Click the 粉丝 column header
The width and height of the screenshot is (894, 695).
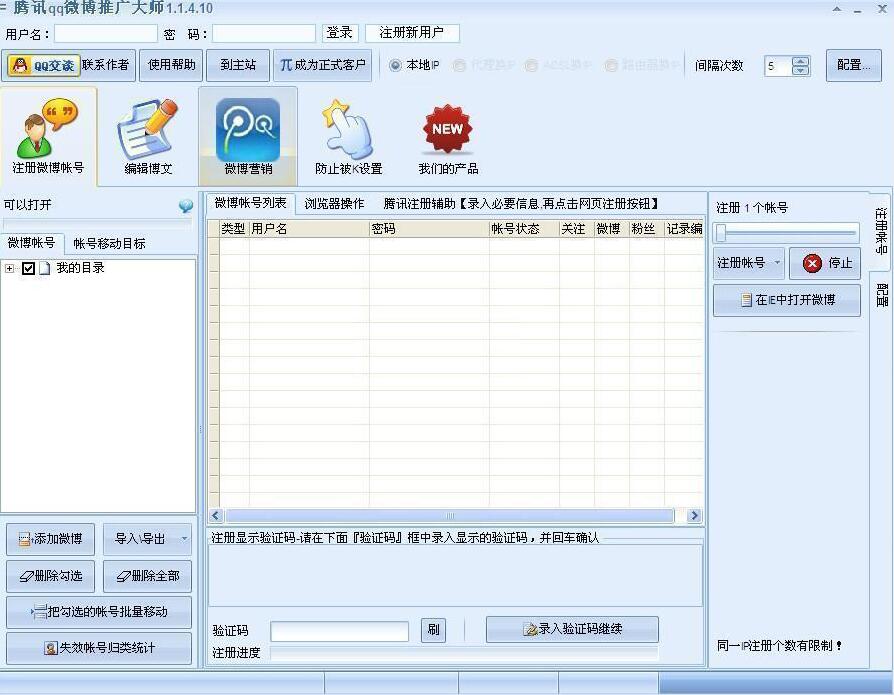(647, 229)
